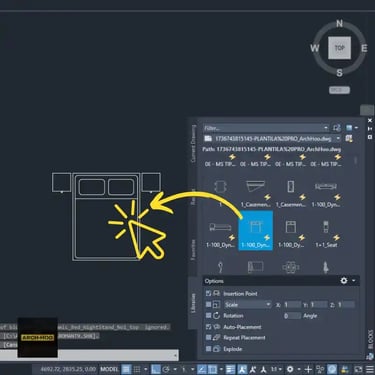Toggle snap mode icon in status bar
375x375 pixels.
tap(137, 369)
